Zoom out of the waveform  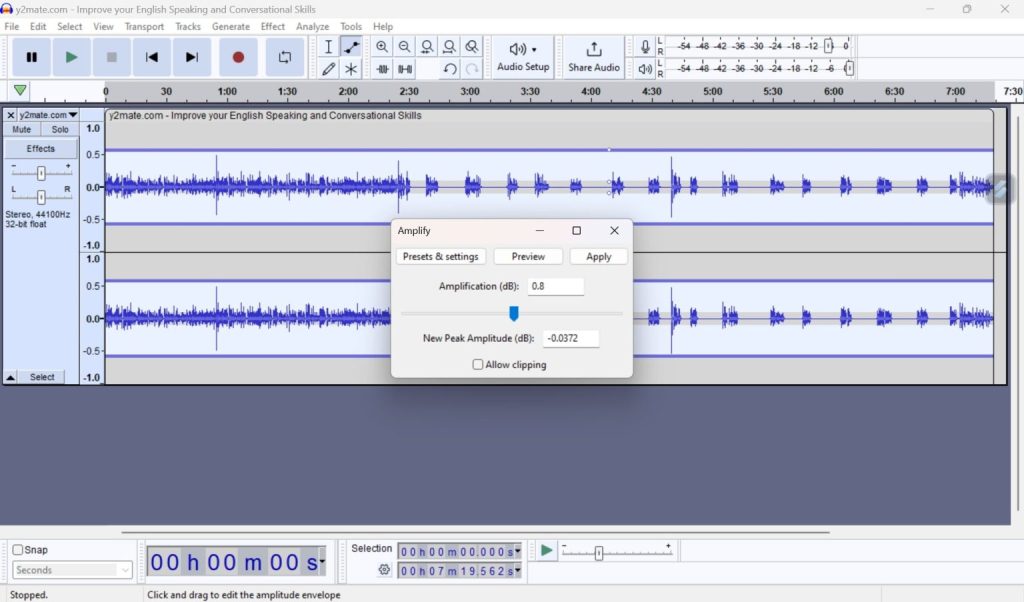pos(404,46)
